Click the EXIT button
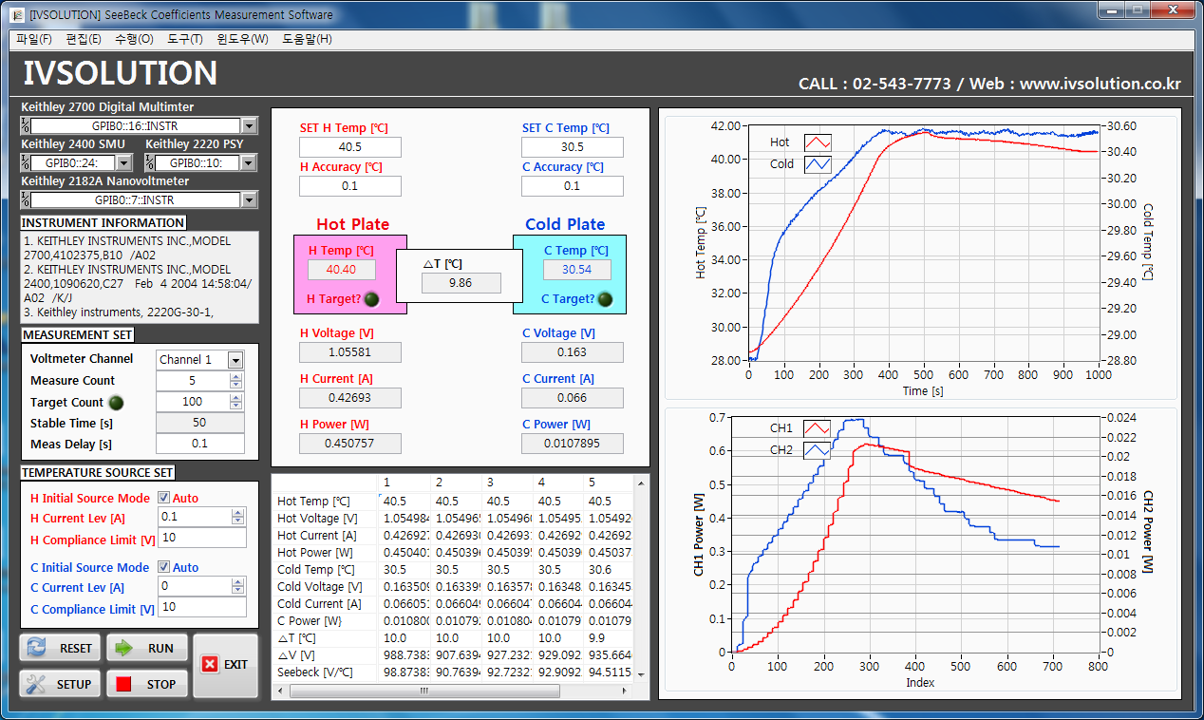 225,665
